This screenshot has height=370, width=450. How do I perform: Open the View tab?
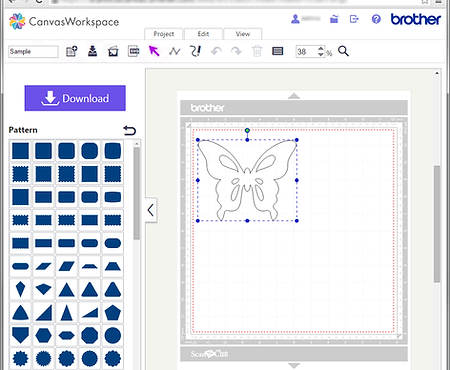[x=243, y=34]
